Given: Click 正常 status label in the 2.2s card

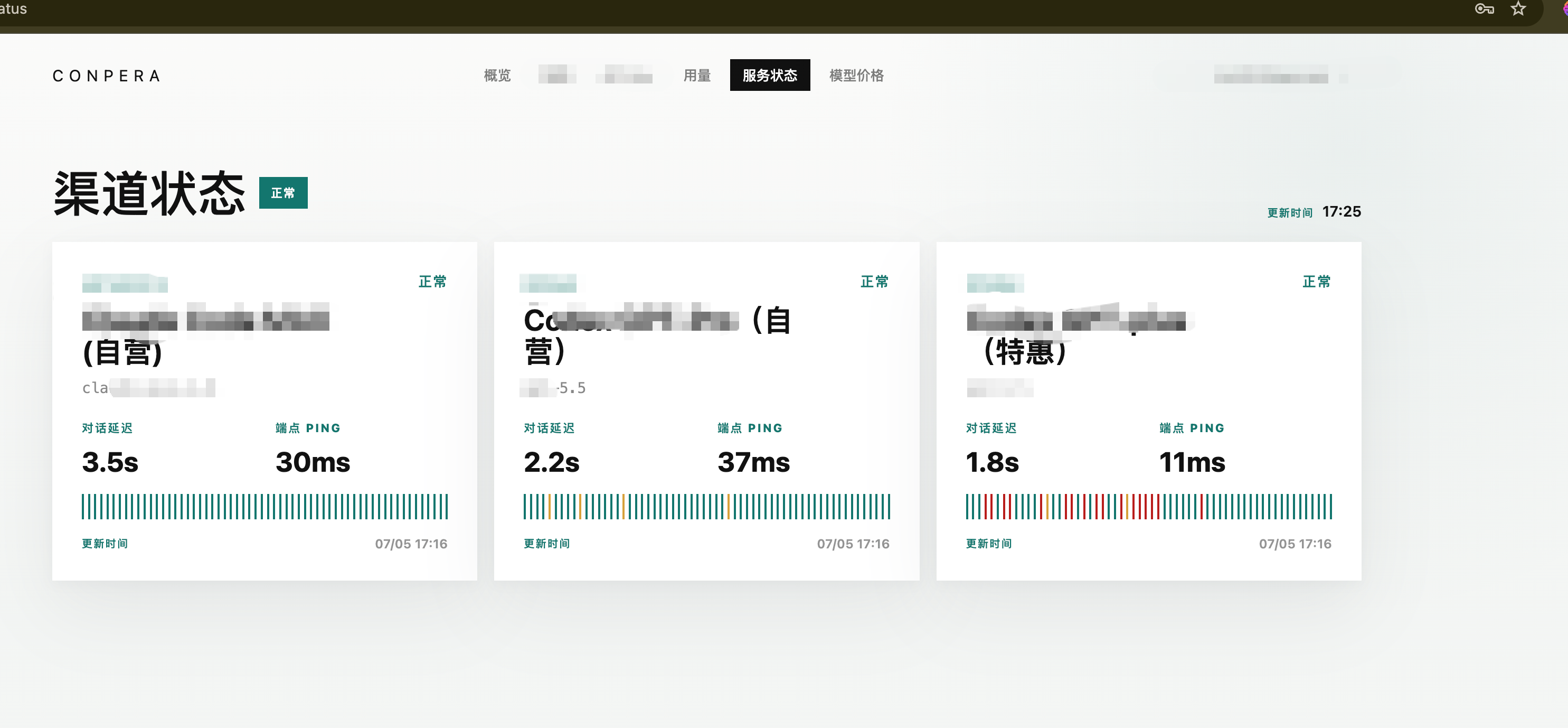Looking at the screenshot, I should (x=875, y=282).
